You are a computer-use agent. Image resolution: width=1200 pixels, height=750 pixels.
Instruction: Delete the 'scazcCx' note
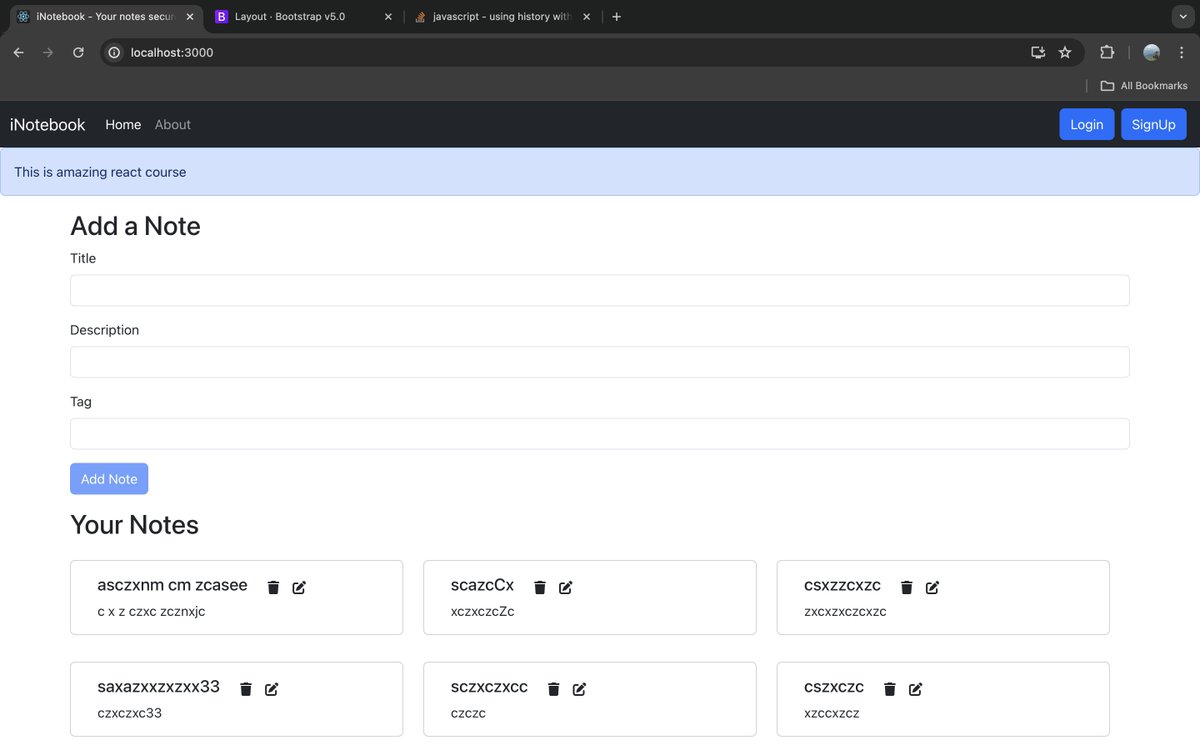coord(540,587)
